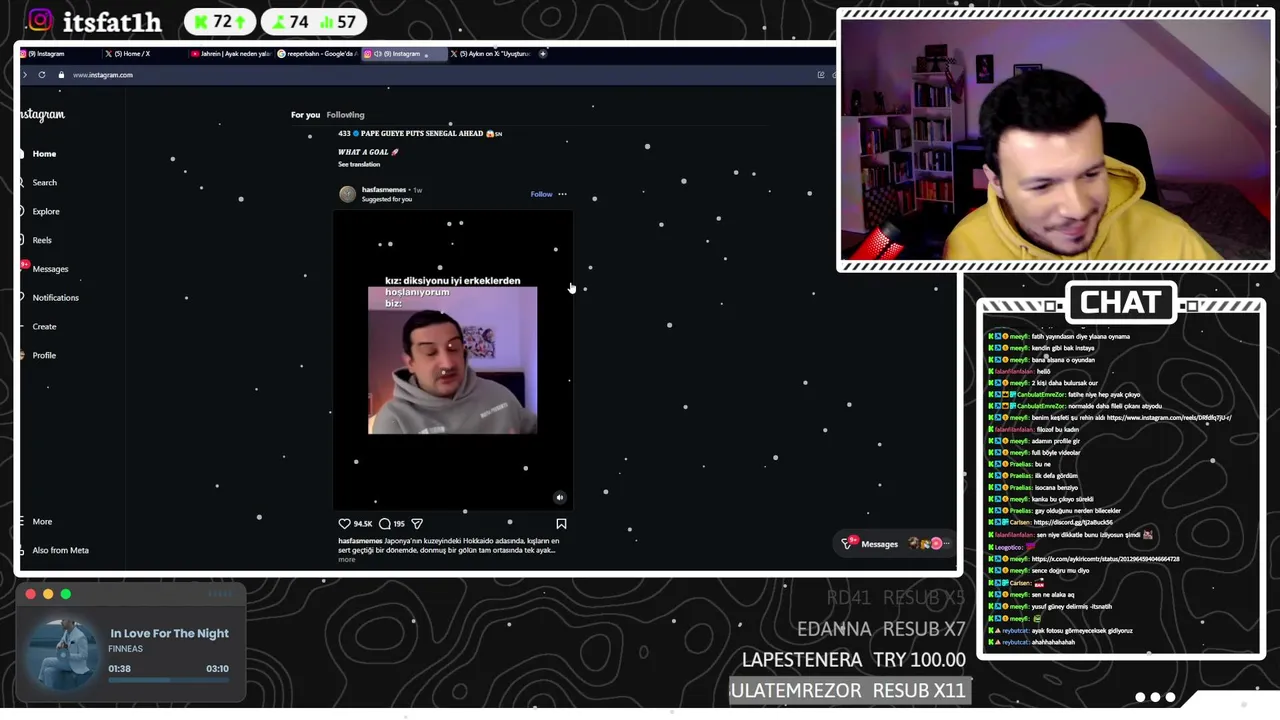This screenshot has width=1280, height=720.
Task: Click the green dot on the music widget
Action: [x=66, y=594]
